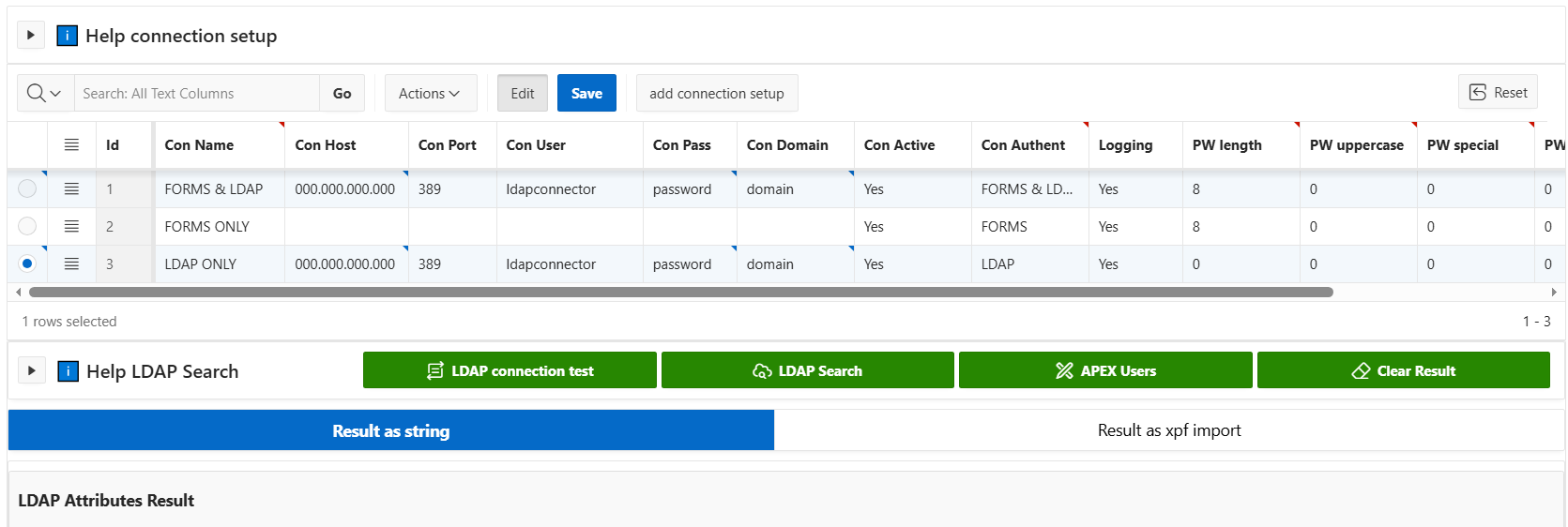This screenshot has width=1568, height=527.
Task: Click the PW length column header
Action: 1241,144
